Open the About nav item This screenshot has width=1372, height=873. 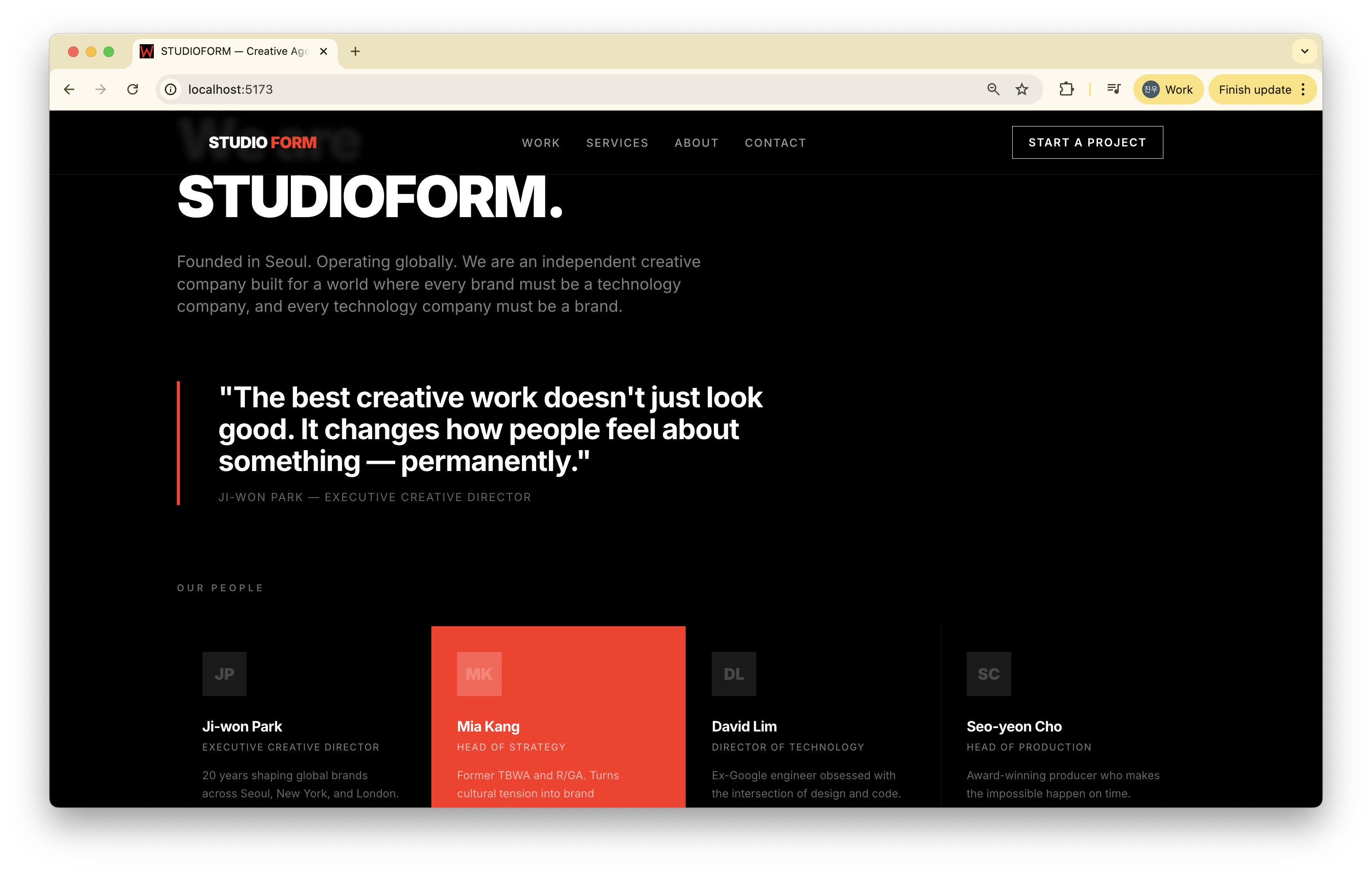pos(696,143)
